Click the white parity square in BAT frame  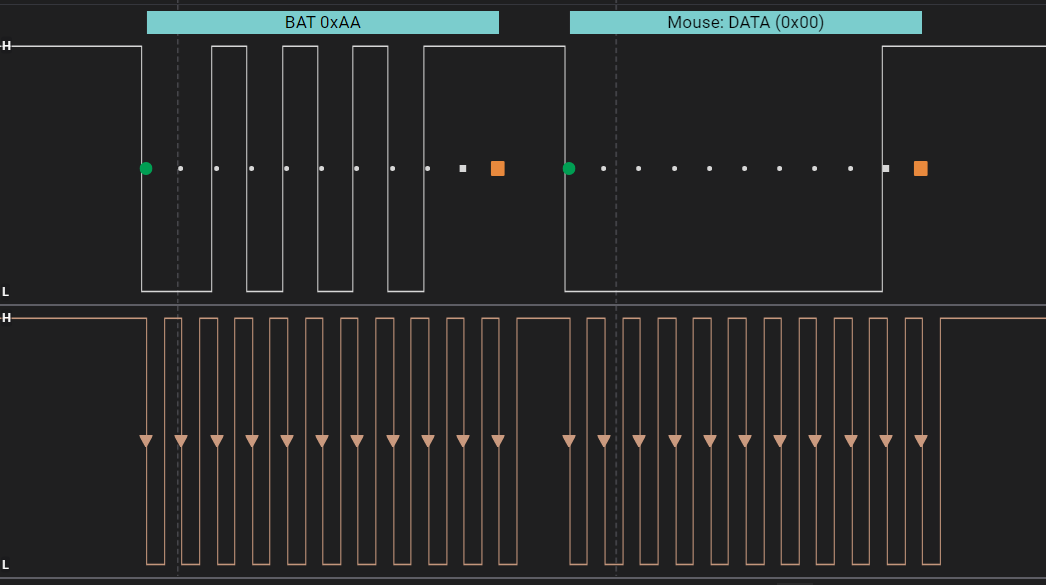pyautogui.click(x=463, y=169)
